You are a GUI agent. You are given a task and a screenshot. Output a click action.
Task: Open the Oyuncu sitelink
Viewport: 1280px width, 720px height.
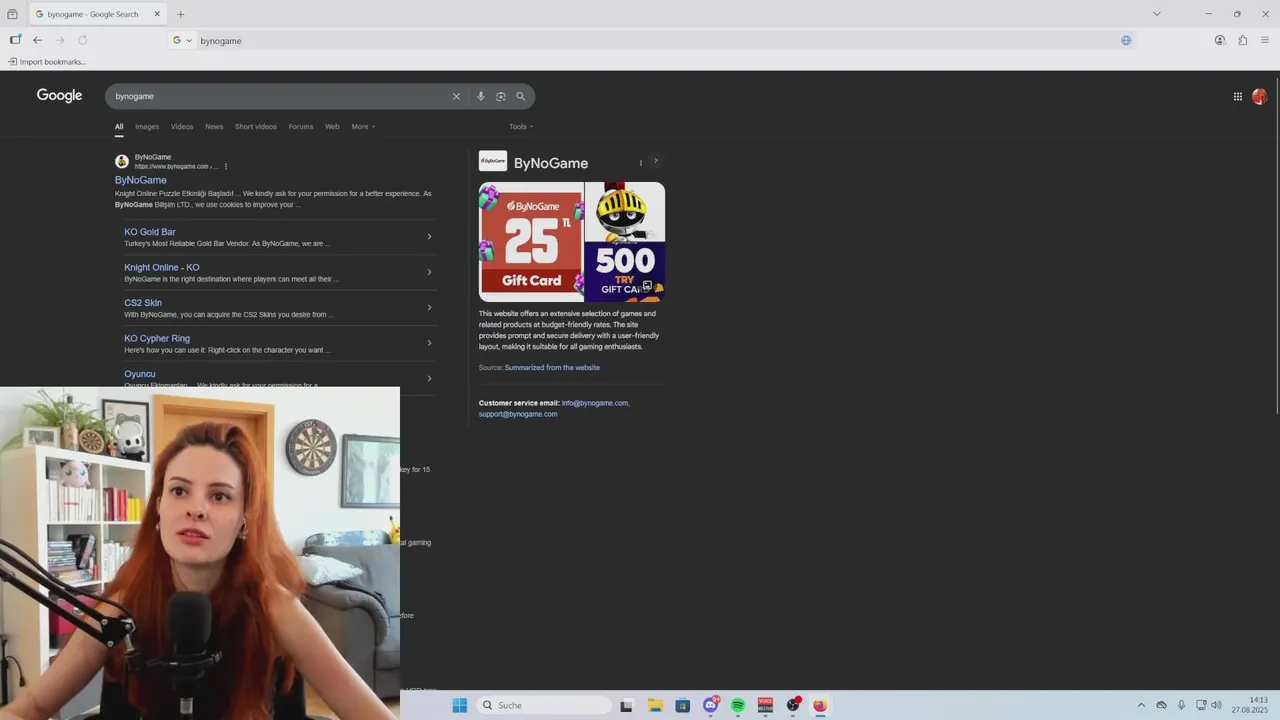[140, 374]
